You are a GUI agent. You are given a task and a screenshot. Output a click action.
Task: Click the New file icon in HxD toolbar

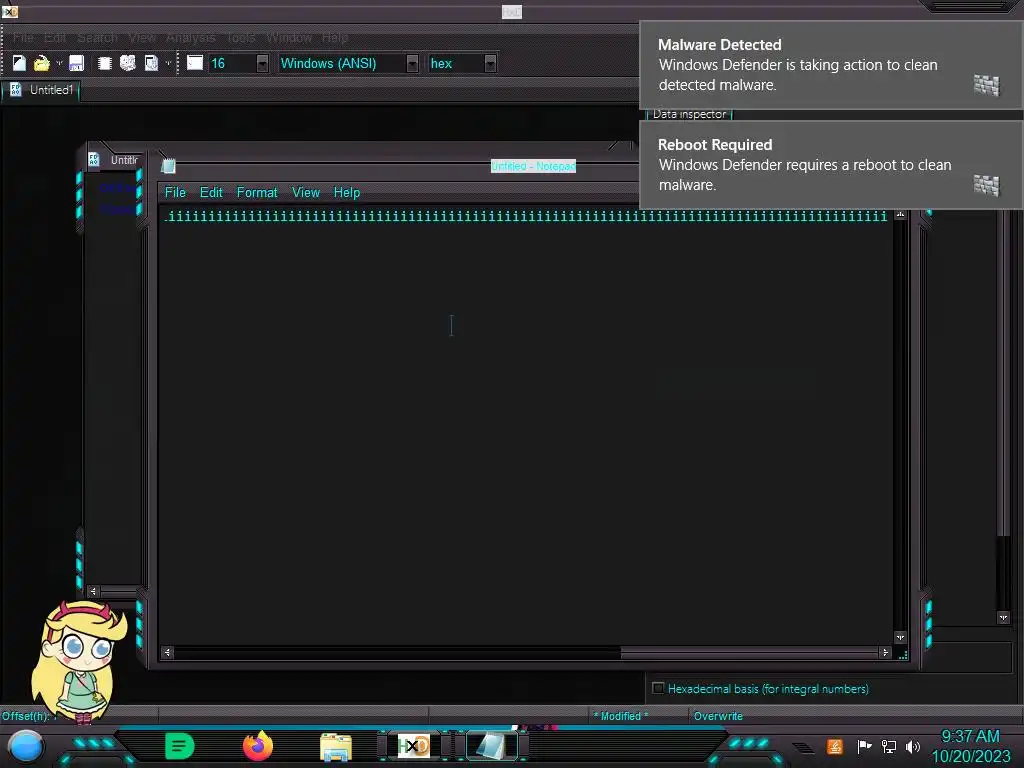[19, 63]
